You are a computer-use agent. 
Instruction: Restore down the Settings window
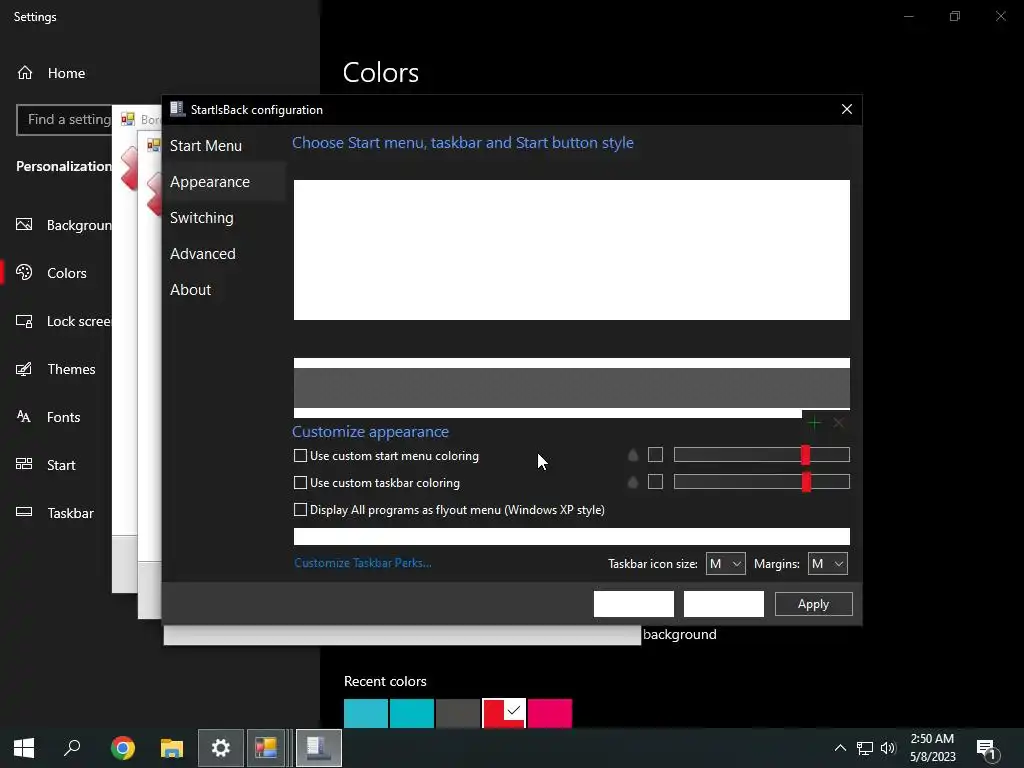point(955,16)
